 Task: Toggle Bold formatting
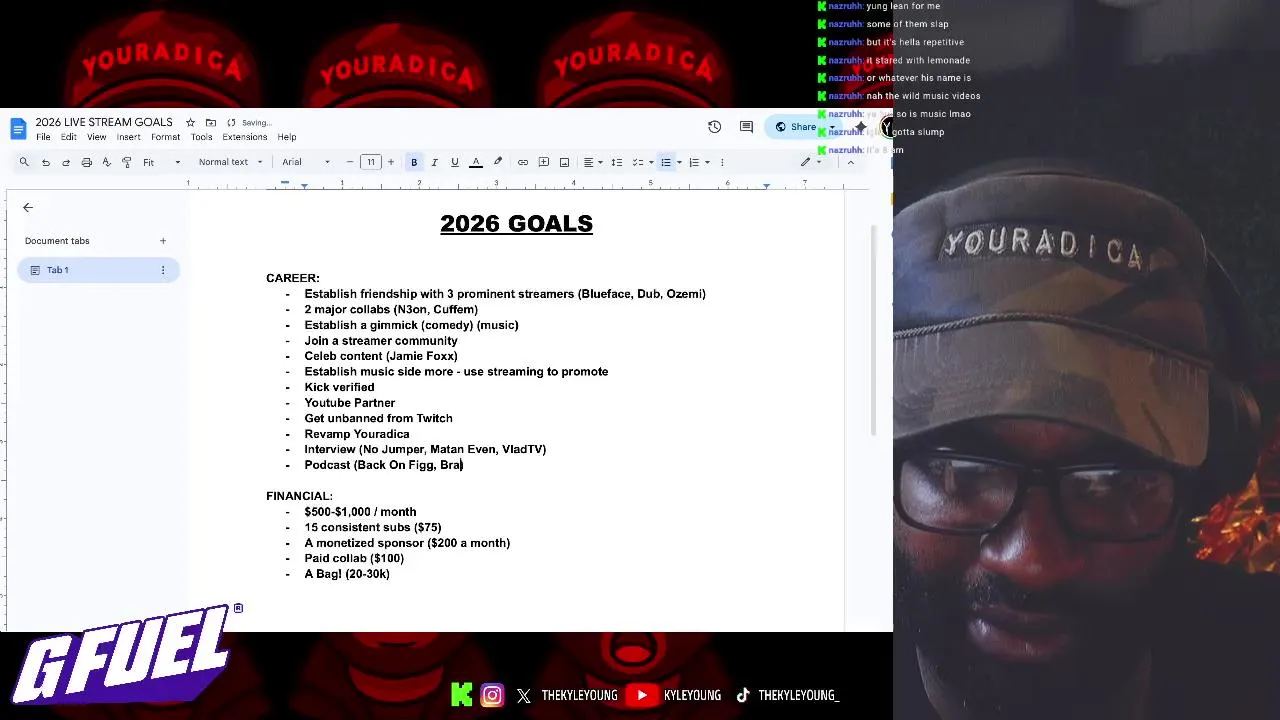(414, 162)
